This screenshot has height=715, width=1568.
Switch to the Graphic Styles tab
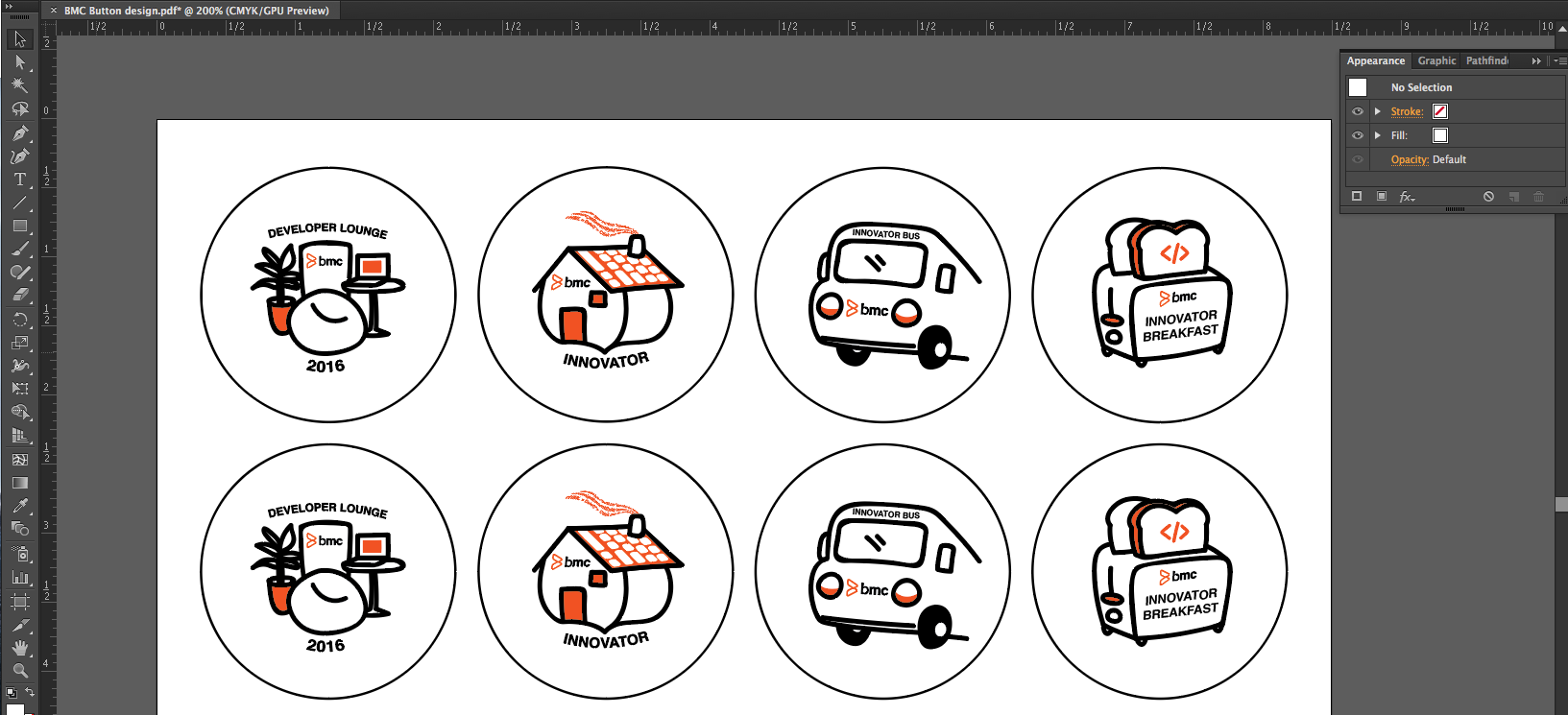1436,60
